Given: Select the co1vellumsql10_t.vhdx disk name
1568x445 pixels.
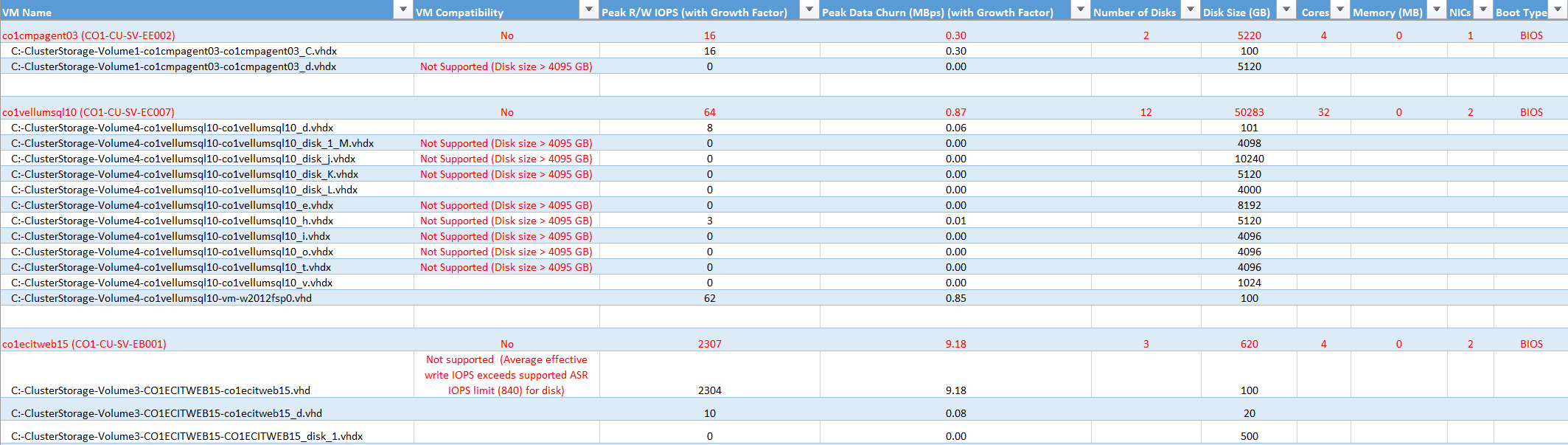Looking at the screenshot, I should pos(171,267).
